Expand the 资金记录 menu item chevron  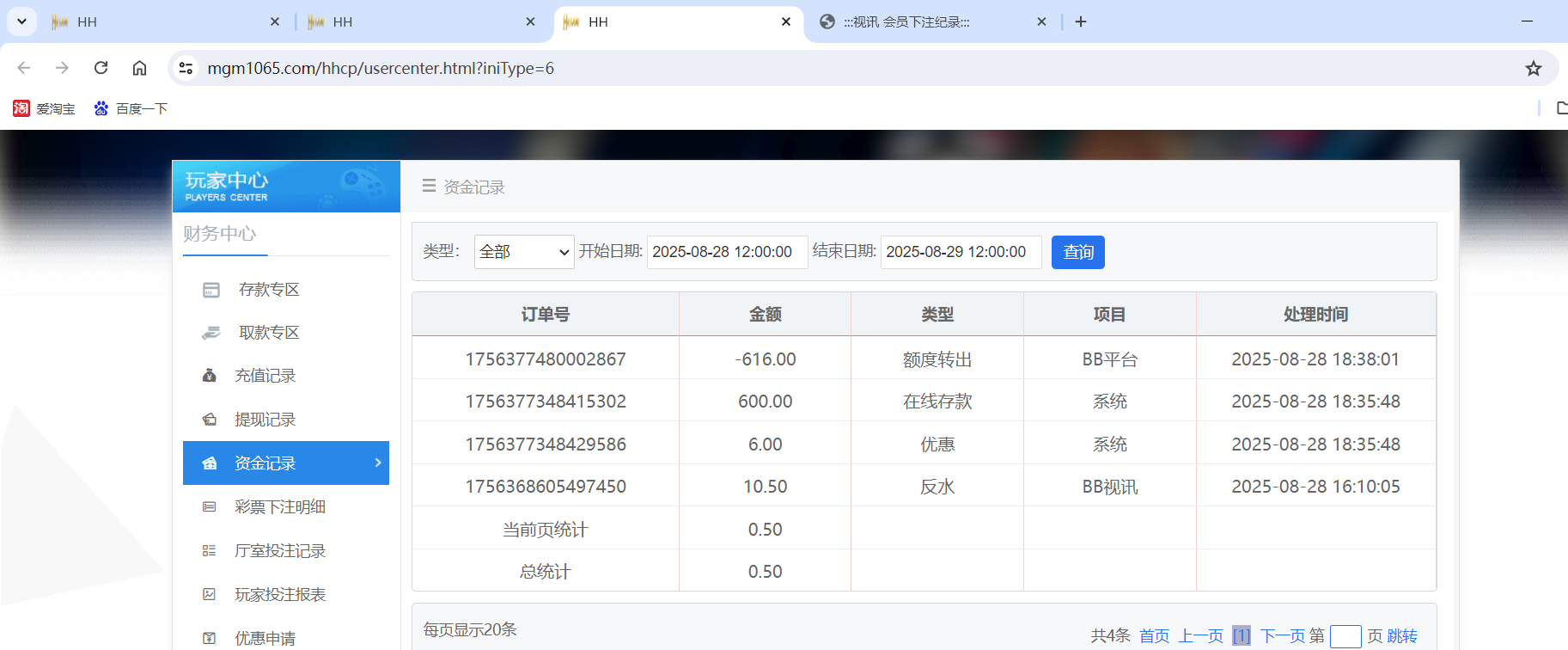[378, 463]
